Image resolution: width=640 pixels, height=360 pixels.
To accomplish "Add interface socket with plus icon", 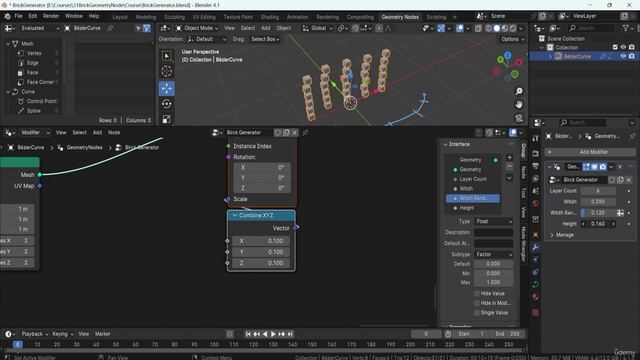I will (509, 157).
